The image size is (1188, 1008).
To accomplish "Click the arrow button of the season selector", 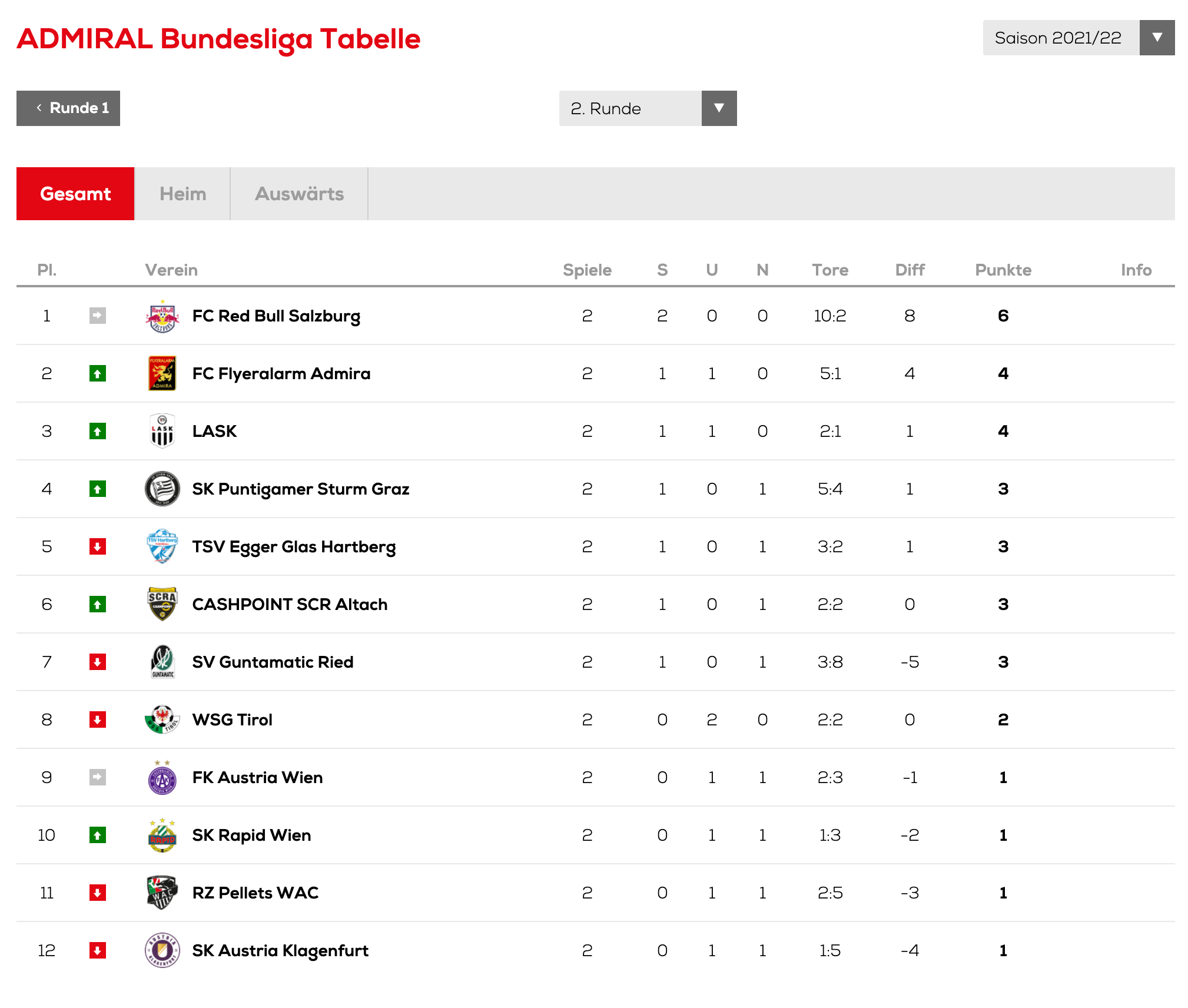I will [x=1157, y=38].
